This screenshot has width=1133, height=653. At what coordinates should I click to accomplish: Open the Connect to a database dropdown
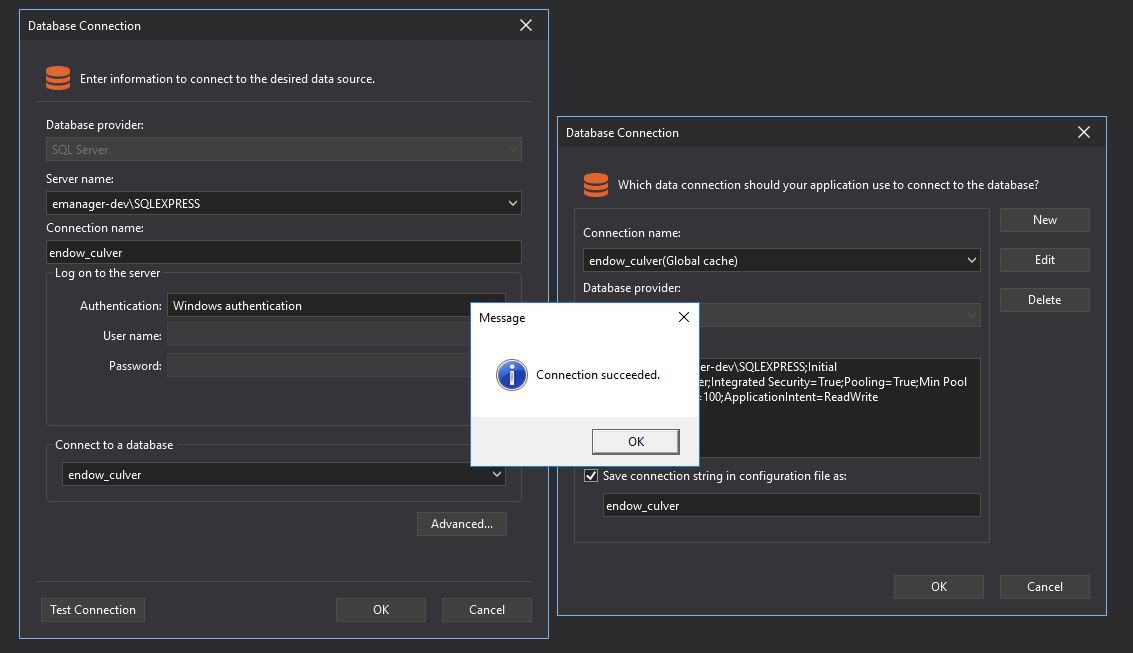pyautogui.click(x=496, y=475)
